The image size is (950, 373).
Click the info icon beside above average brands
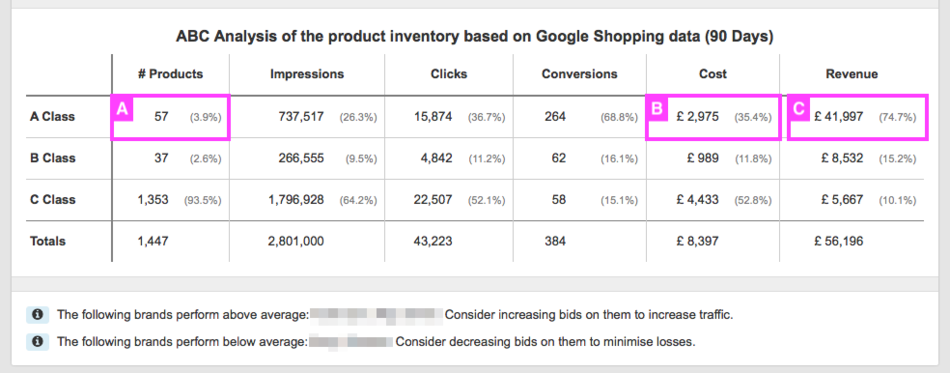[38, 315]
